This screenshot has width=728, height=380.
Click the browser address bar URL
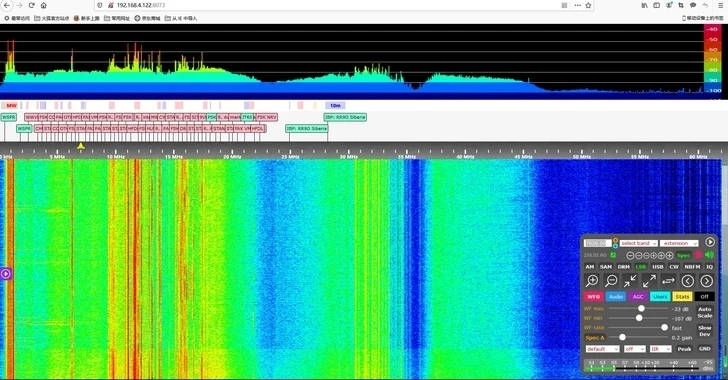point(141,5)
